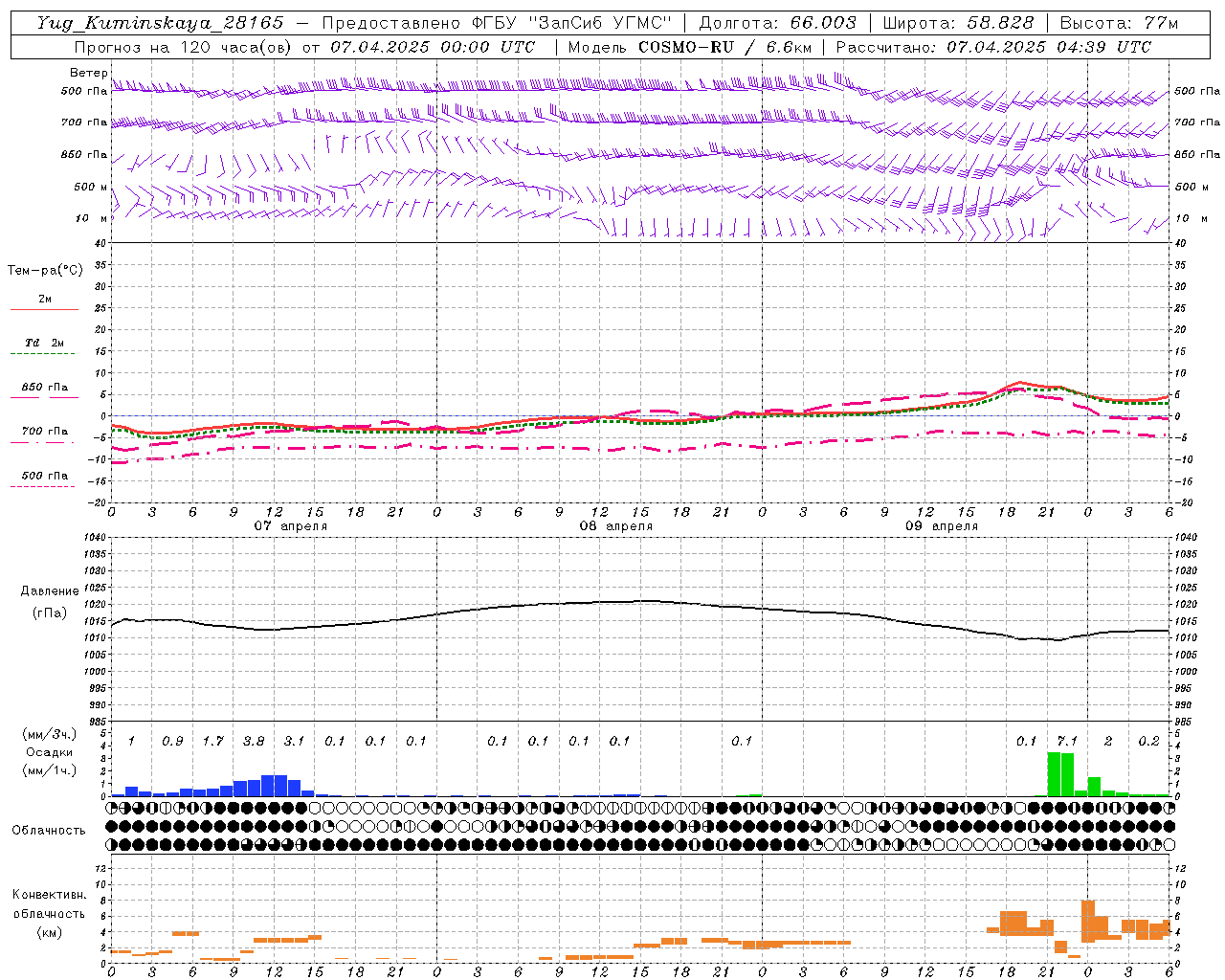The image size is (1225, 980).
Task: Select the 'Широта: 58.828' header field
Action: (958, 23)
